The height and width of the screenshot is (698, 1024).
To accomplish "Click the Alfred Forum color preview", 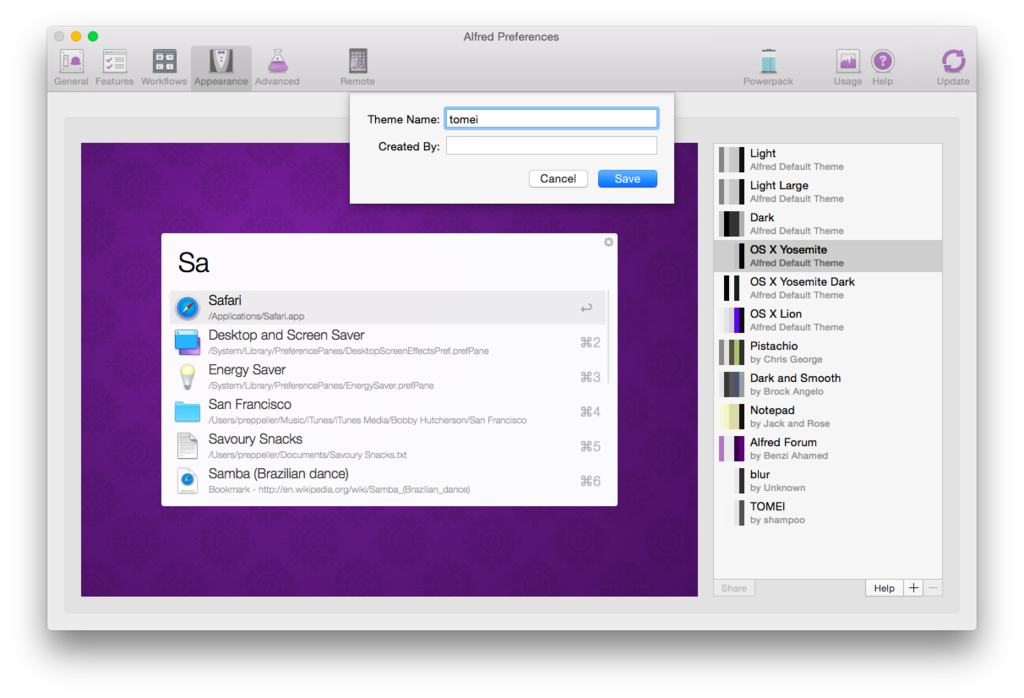I will pos(731,449).
